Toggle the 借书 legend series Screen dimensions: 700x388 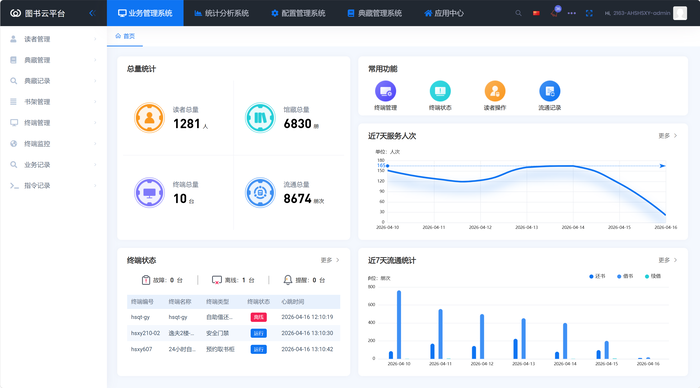pyautogui.click(x=625, y=276)
